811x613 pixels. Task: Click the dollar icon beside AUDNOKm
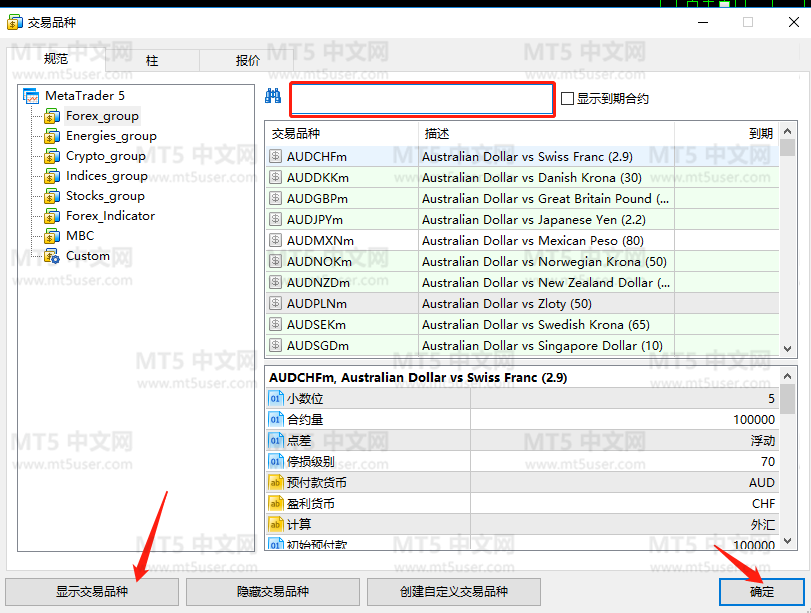click(276, 261)
